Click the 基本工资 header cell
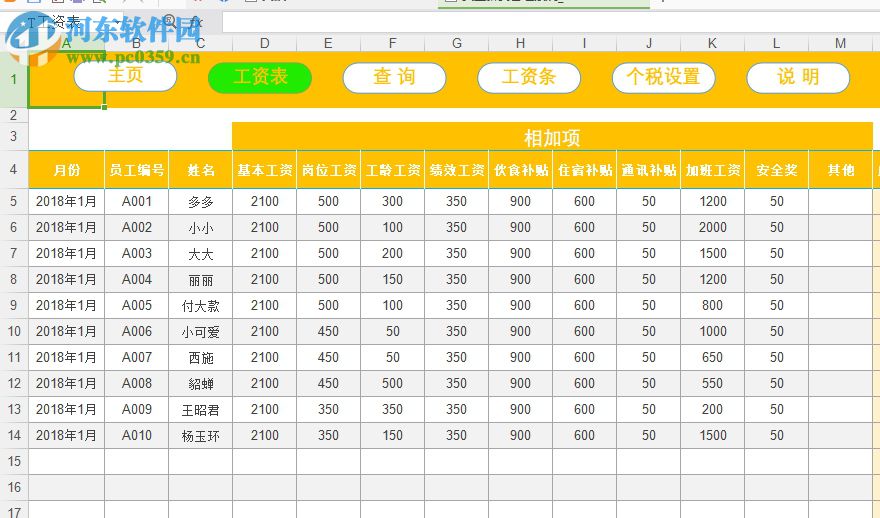This screenshot has width=880, height=518. (x=264, y=170)
